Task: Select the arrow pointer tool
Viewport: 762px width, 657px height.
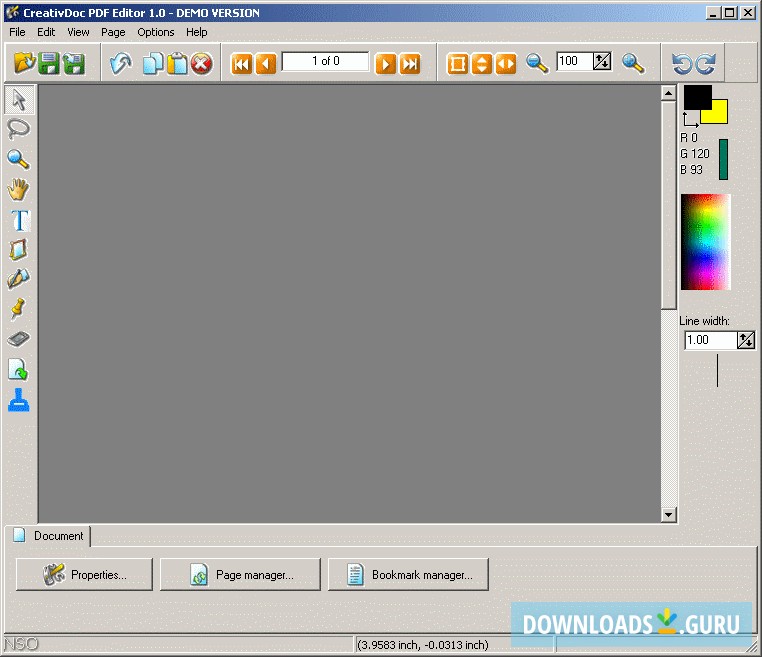Action: pyautogui.click(x=19, y=100)
